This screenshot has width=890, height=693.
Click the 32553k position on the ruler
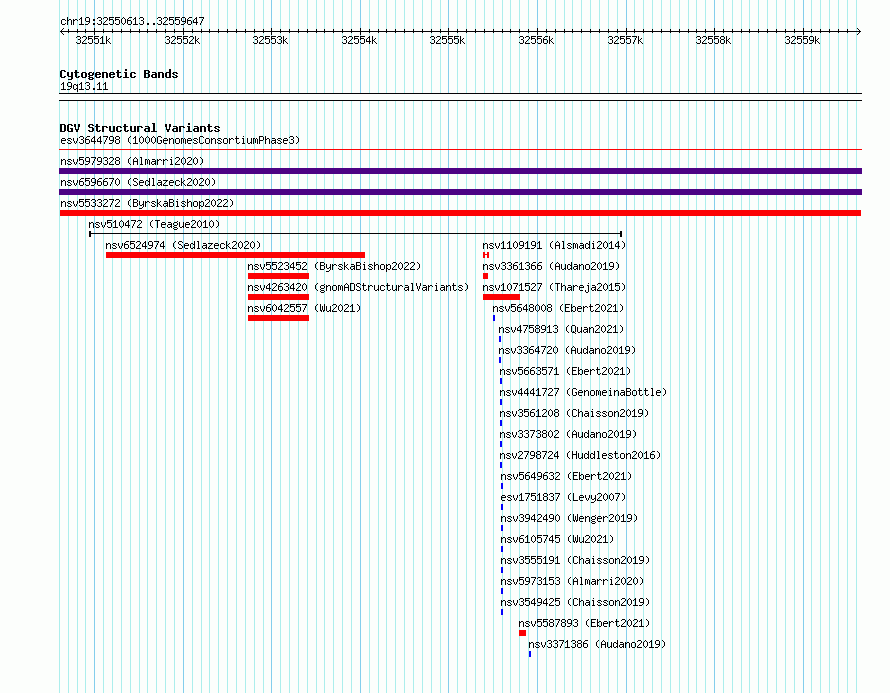click(270, 40)
